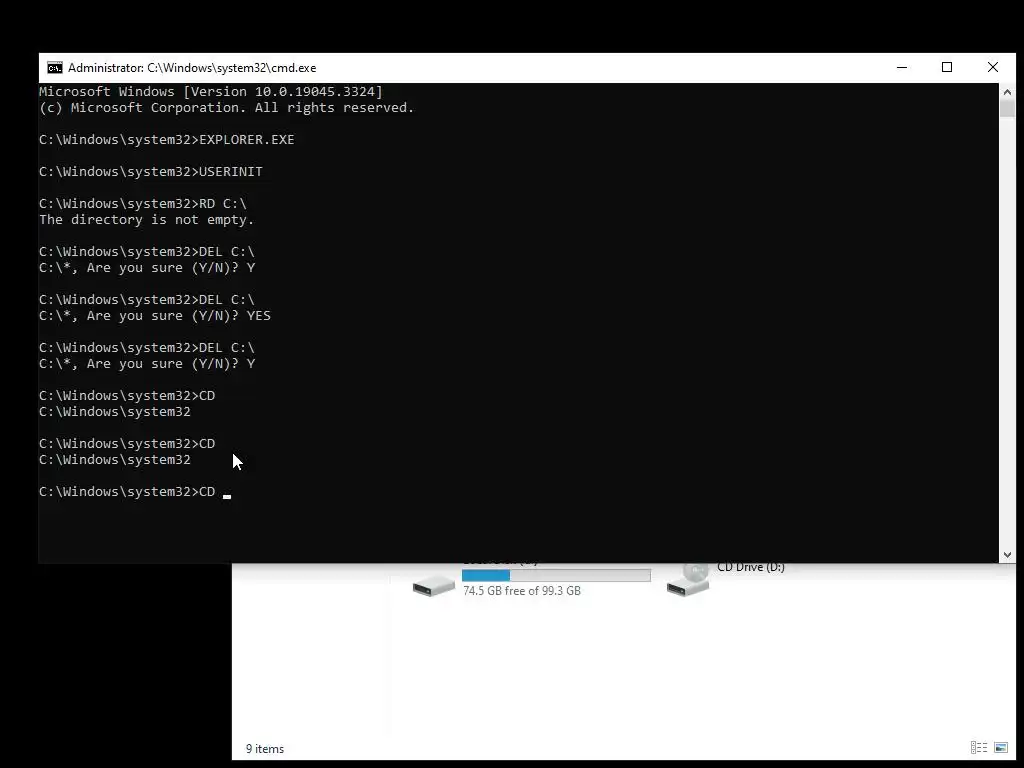The image size is (1024, 768).
Task: Minimize the Administrator cmd.exe window
Action: [902, 67]
